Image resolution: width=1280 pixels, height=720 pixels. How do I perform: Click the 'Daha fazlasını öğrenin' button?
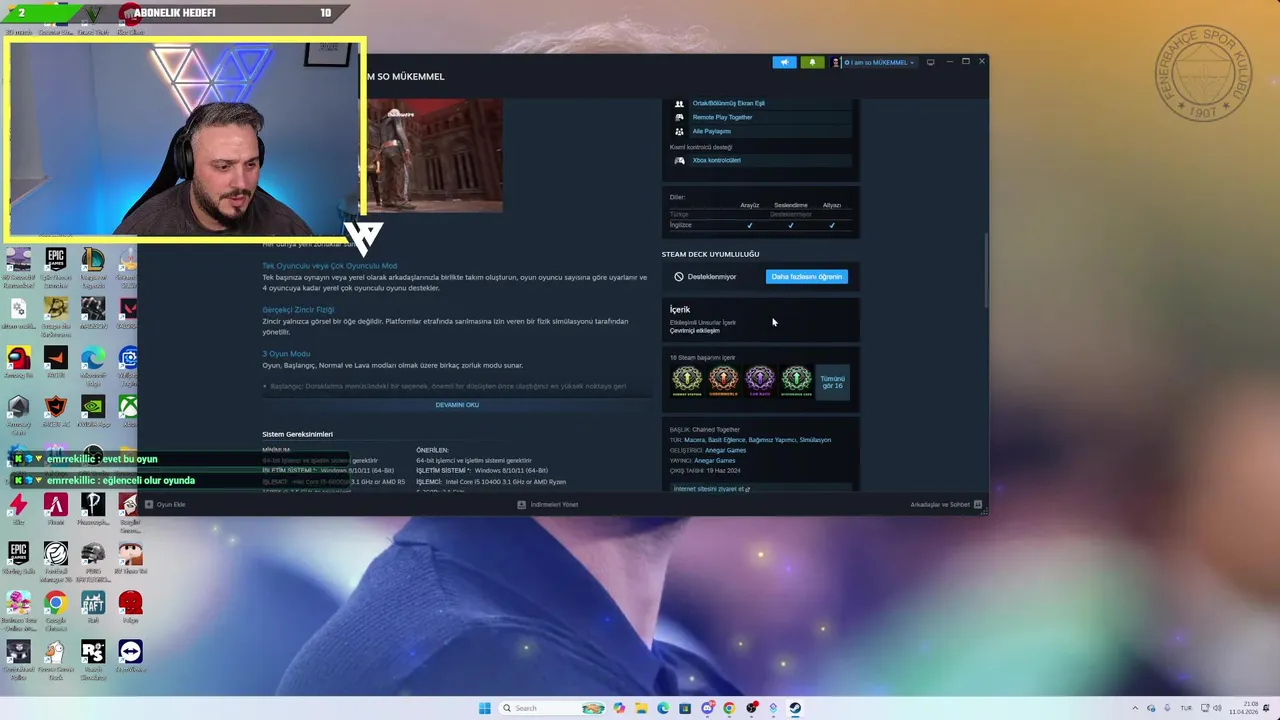806,277
